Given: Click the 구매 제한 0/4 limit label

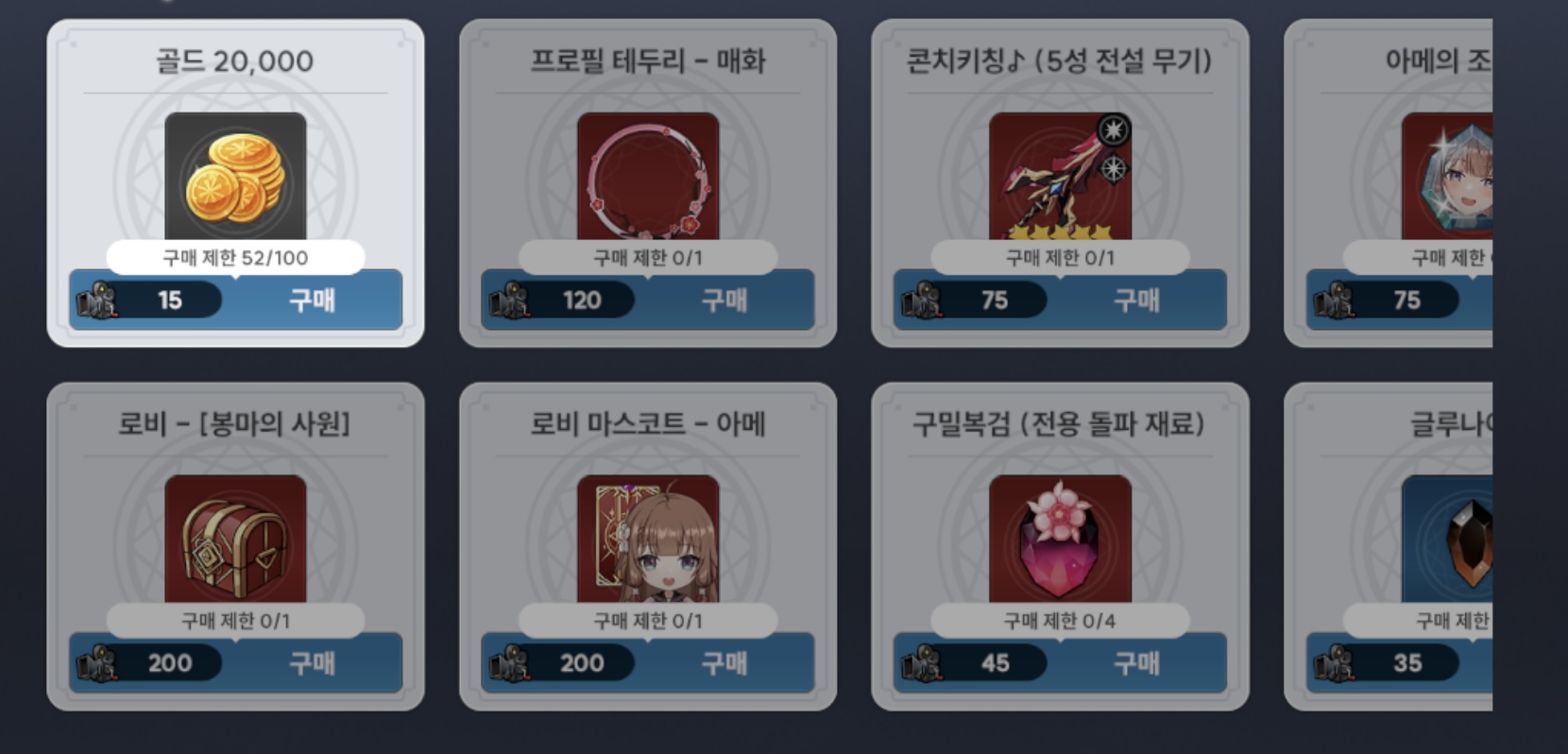Looking at the screenshot, I should click(1060, 620).
